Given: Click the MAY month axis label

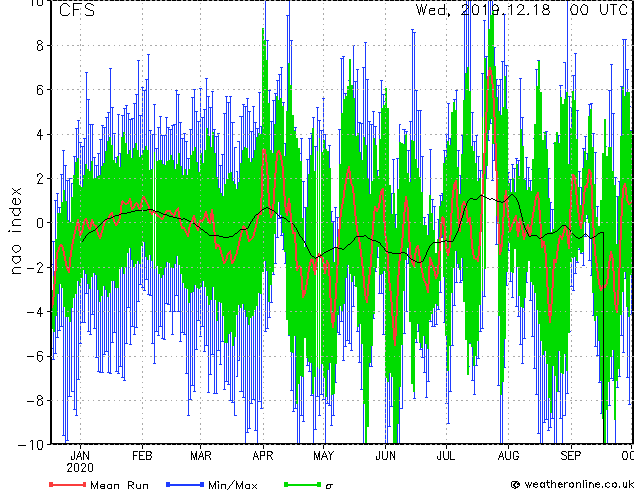Looking at the screenshot, I should pyautogui.click(x=323, y=456).
